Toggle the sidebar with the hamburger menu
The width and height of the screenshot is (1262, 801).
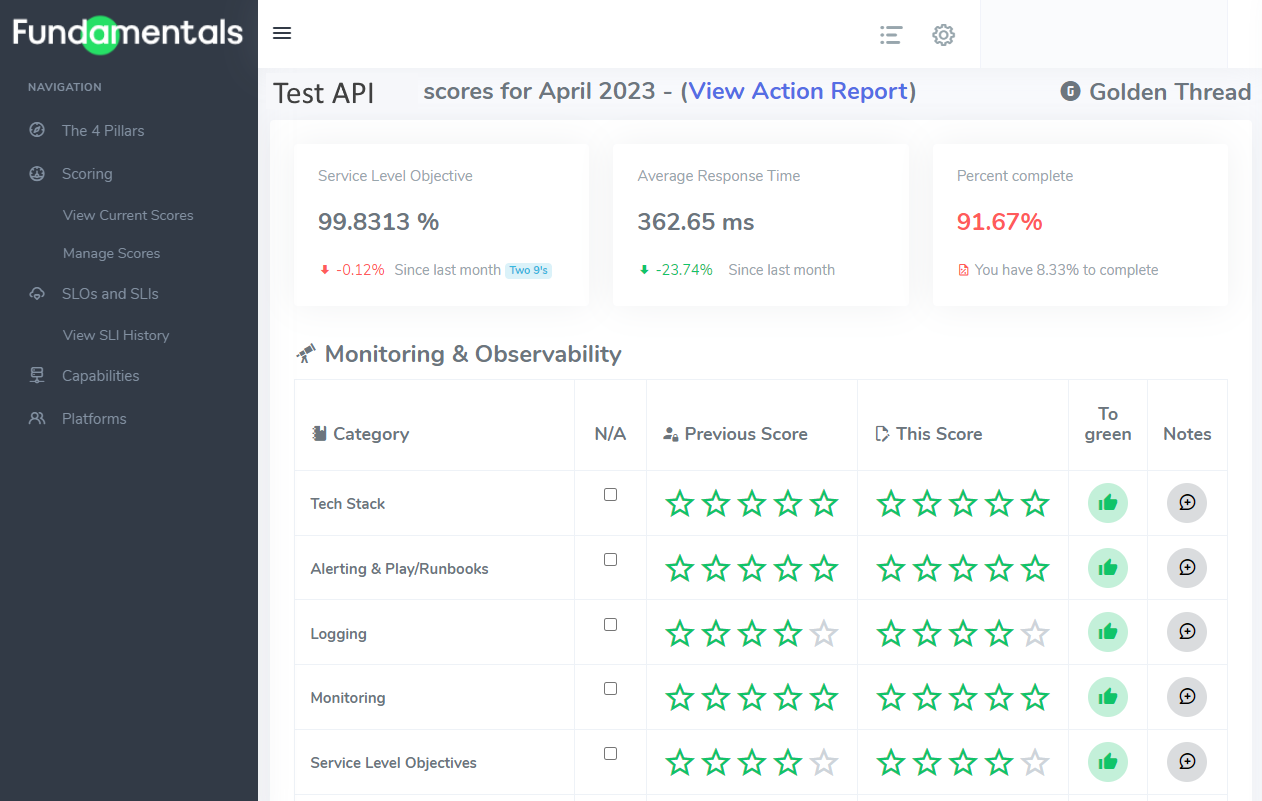281,33
